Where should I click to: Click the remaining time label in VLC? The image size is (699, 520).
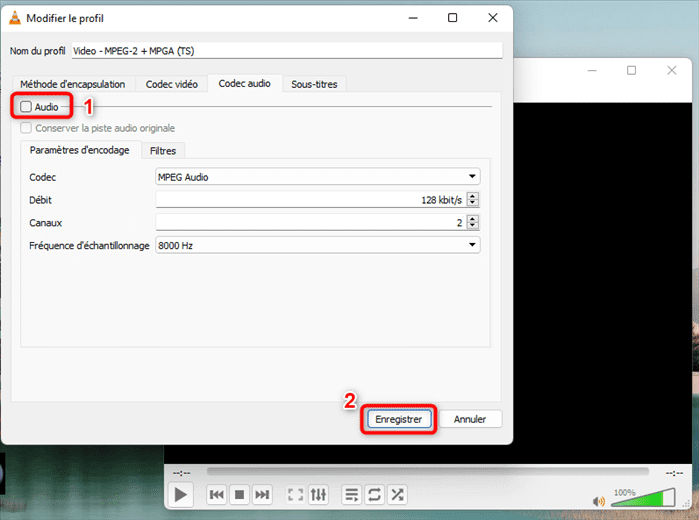coord(674,473)
